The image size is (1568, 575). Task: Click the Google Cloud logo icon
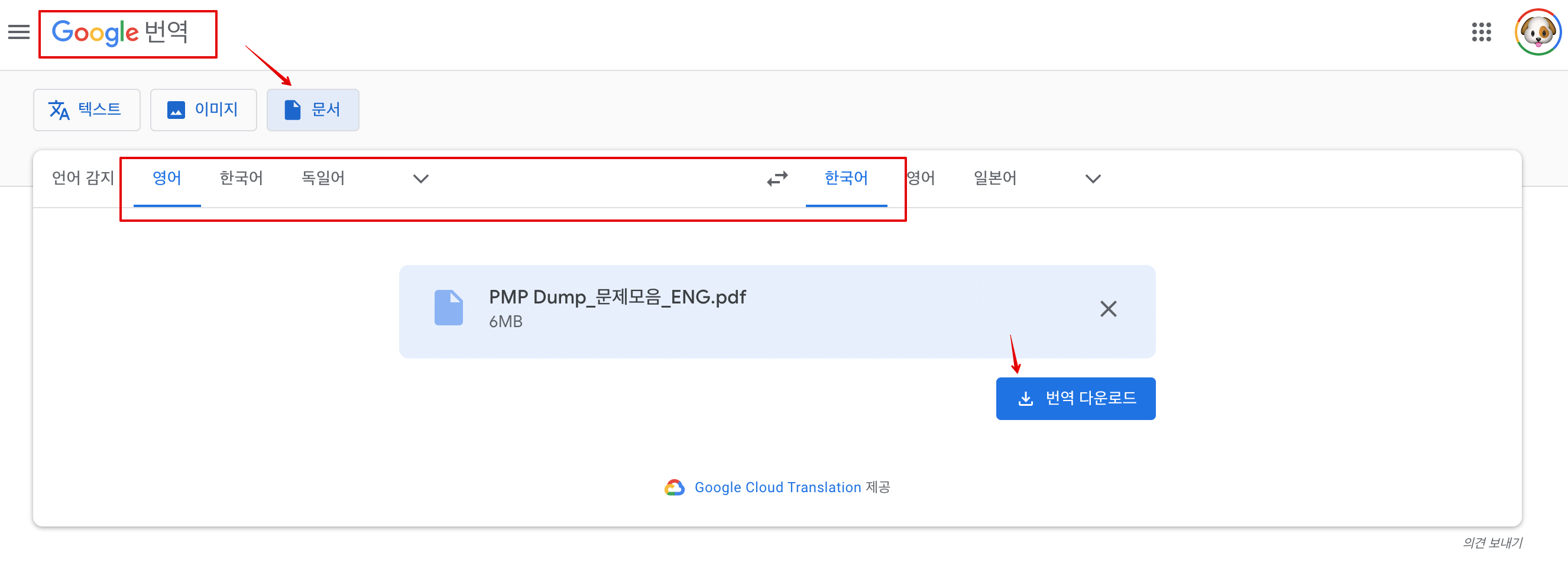[675, 487]
